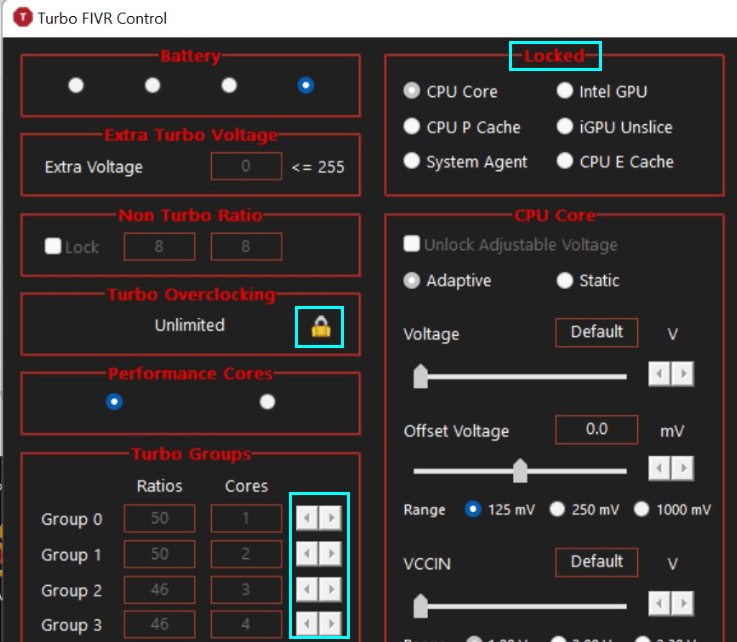Increase Group 1 ratio with right arrow
Screen dimensions: 737x642
[x=330, y=554]
